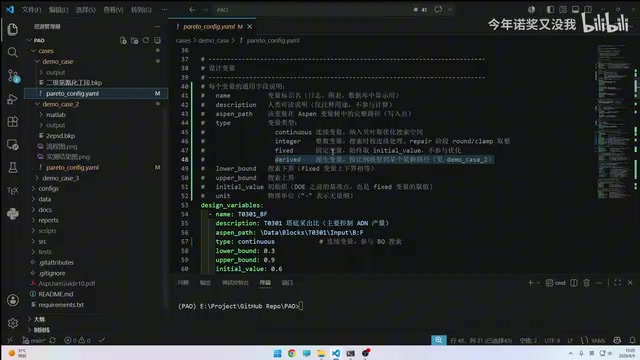Open README.md in explorer

click(56, 294)
